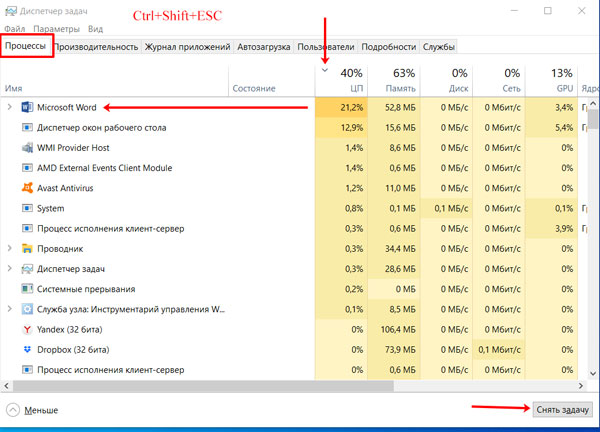Click the horizontal scrollbar right arrow
The image size is (600, 432).
(x=581, y=386)
